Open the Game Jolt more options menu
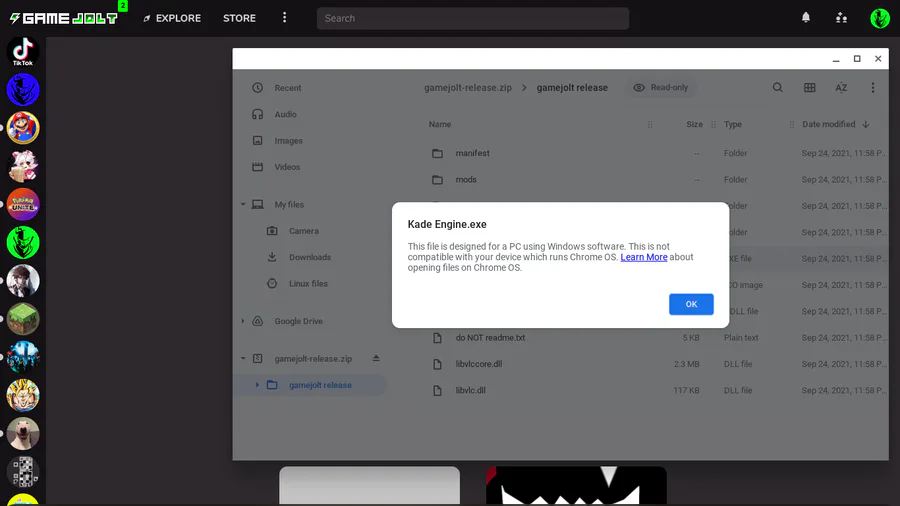This screenshot has width=900, height=506. coord(284,18)
